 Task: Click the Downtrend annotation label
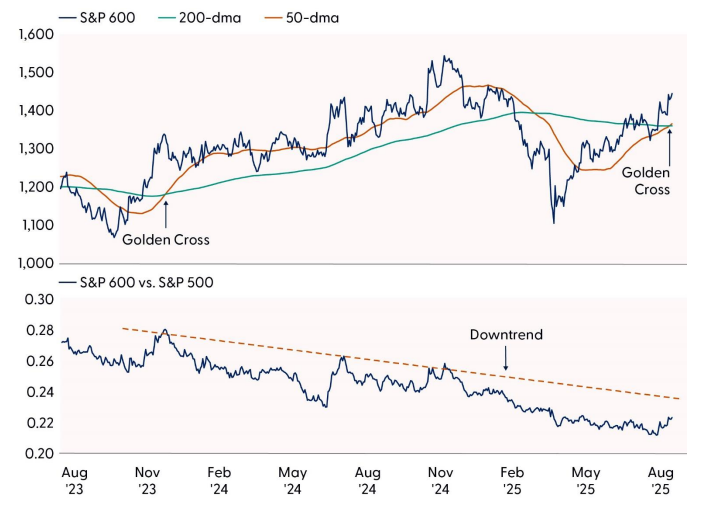[506, 334]
